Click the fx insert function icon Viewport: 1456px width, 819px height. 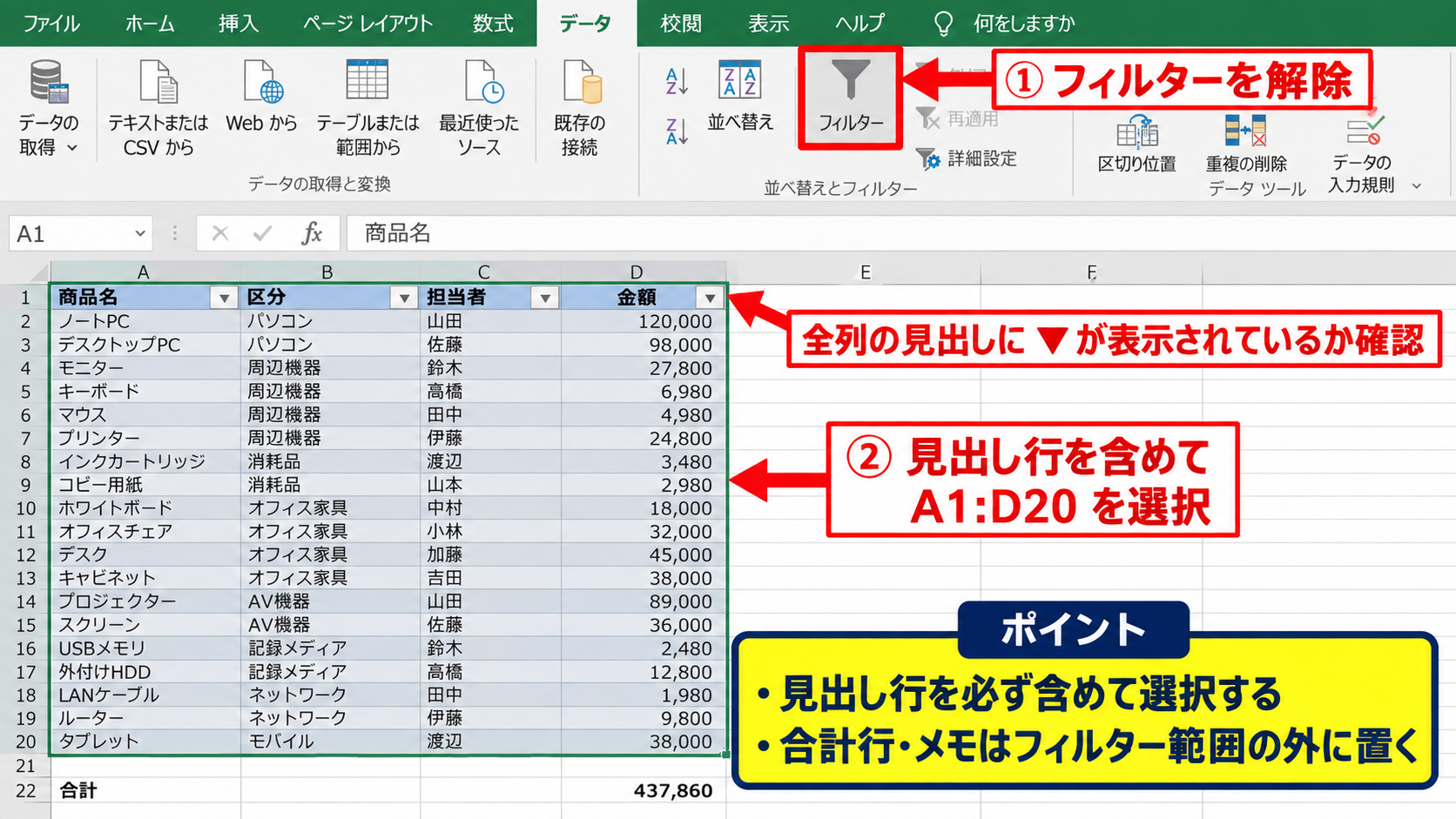pos(311,233)
